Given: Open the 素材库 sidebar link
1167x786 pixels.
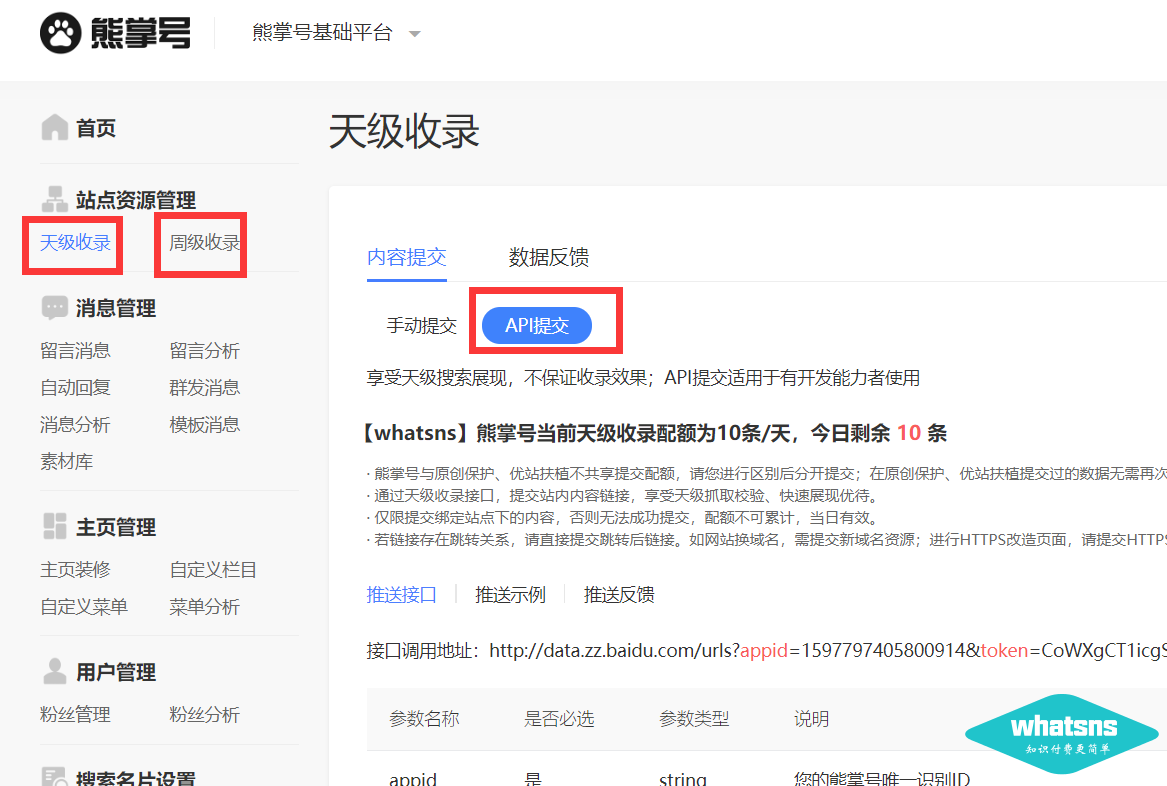Looking at the screenshot, I should [x=66, y=462].
